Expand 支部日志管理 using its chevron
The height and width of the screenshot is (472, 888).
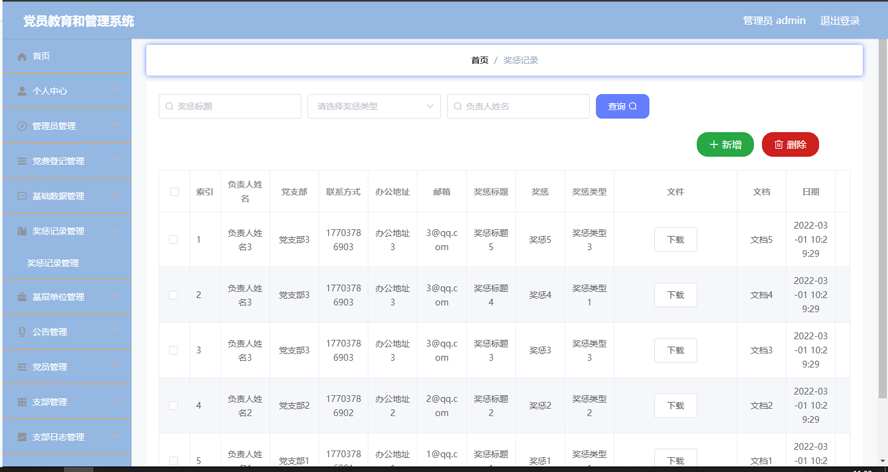[x=116, y=437]
